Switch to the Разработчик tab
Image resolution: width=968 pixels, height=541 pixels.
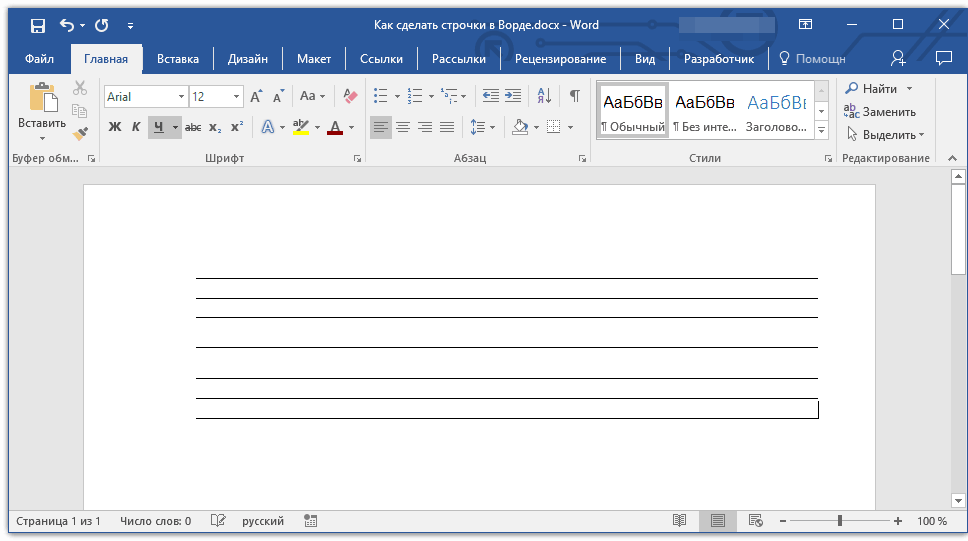click(x=719, y=59)
